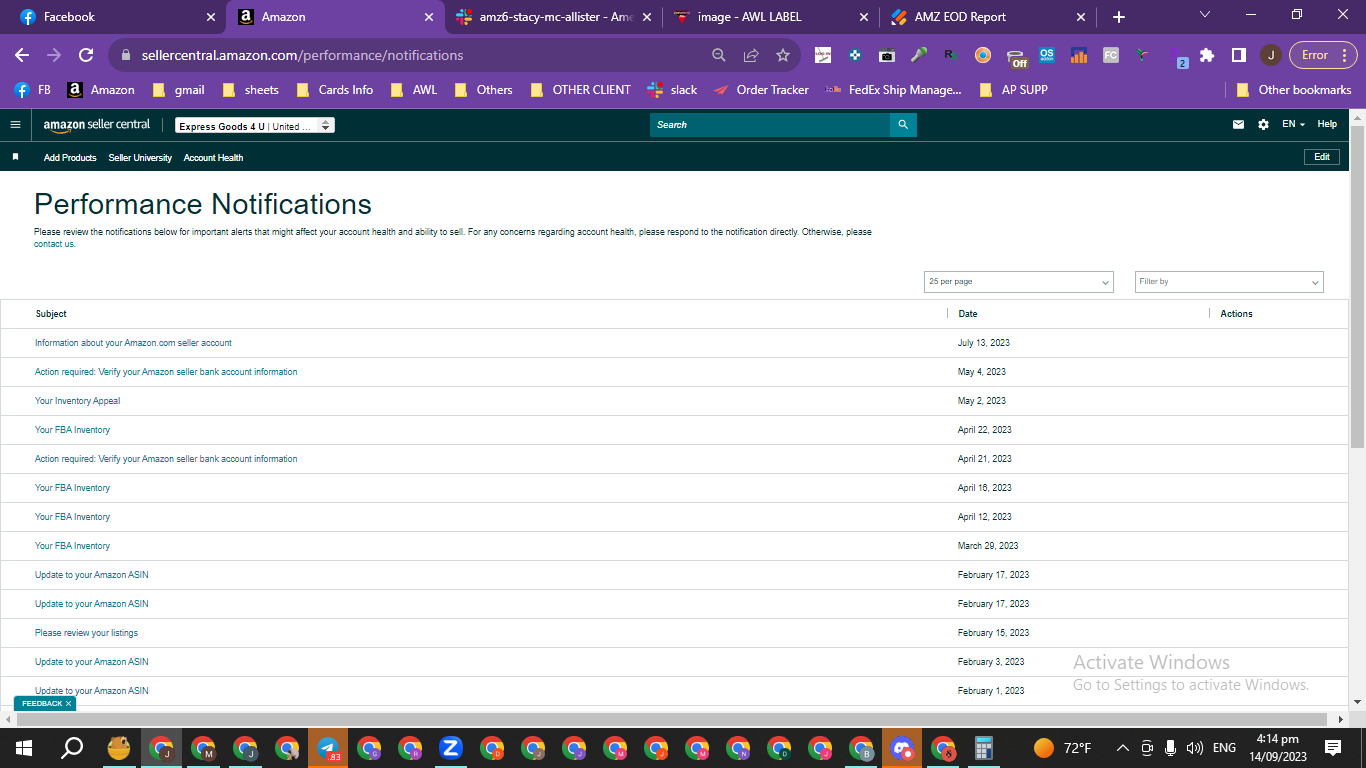Switch to the AMZ EOD Report tab

(988, 17)
